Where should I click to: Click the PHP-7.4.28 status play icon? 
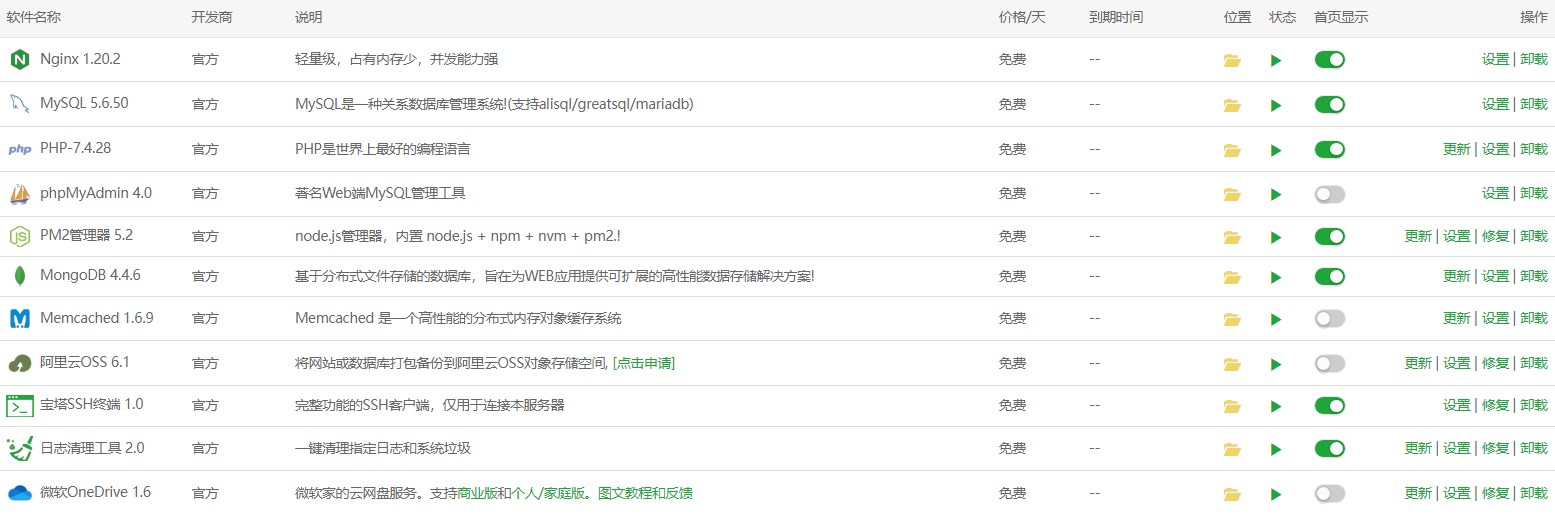pos(1276,150)
